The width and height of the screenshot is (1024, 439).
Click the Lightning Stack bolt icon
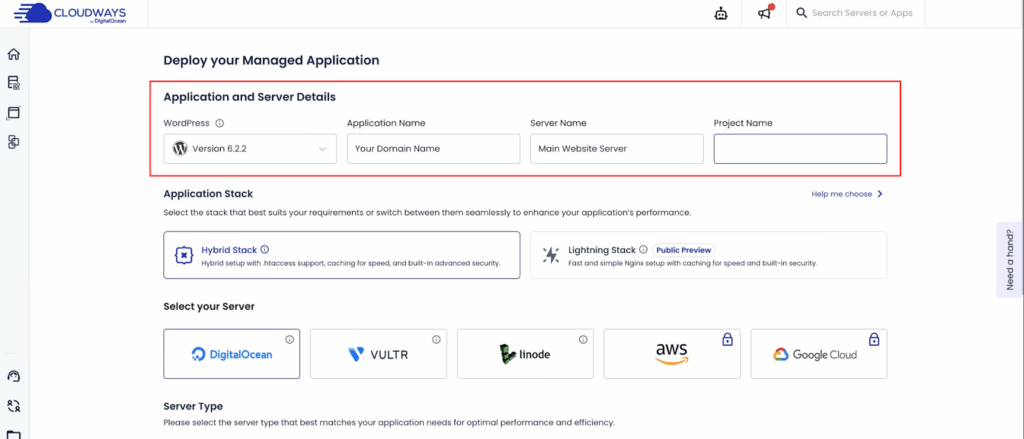click(552, 255)
